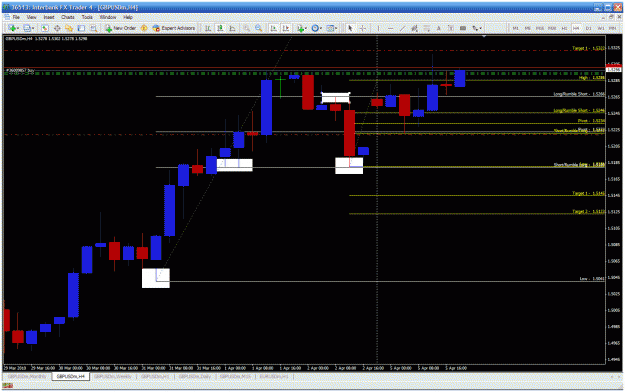This screenshot has height=392, width=625.
Task: Switch to M30 timeframe
Action: point(552,28)
